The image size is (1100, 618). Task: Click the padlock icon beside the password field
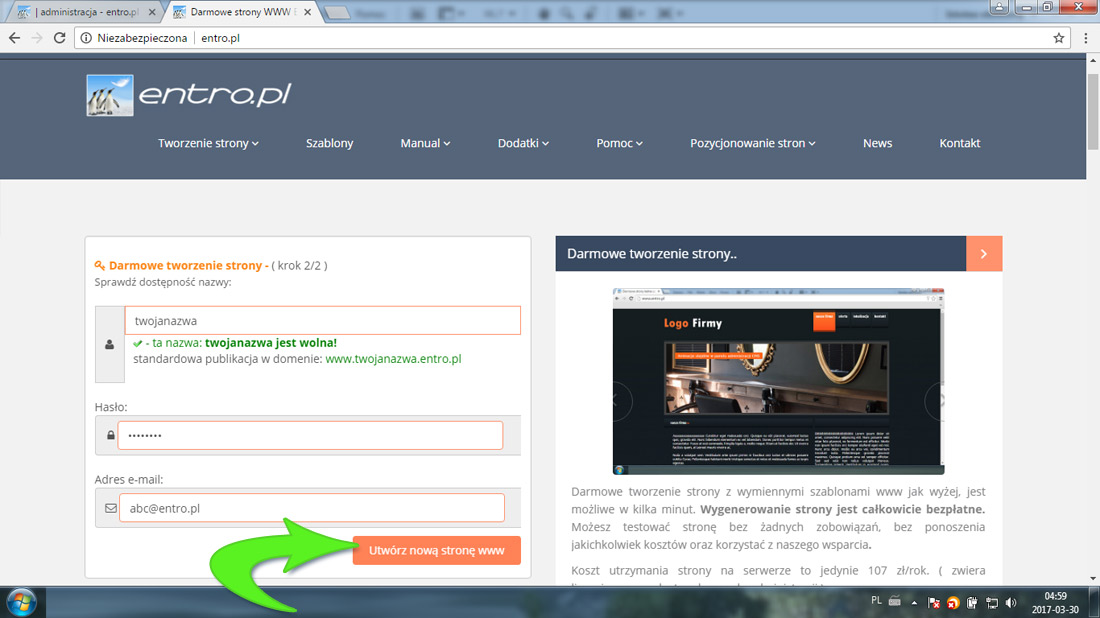(110, 435)
